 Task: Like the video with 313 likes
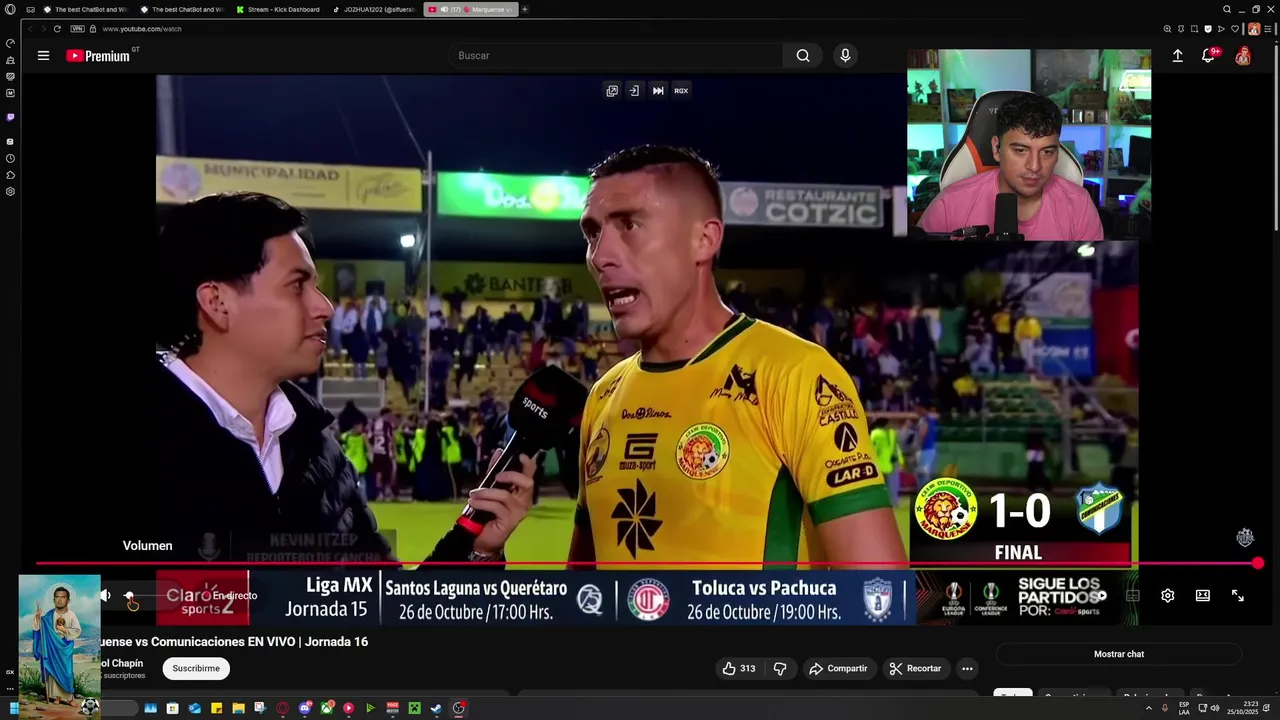pos(739,668)
